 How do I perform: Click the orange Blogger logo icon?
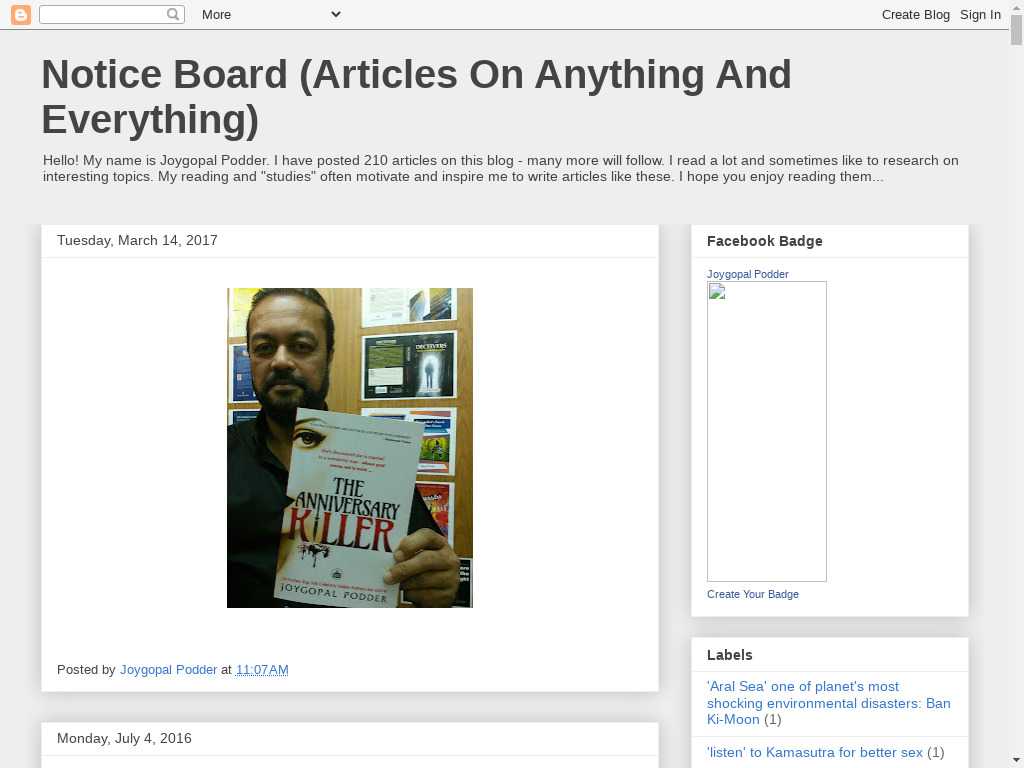(x=20, y=14)
